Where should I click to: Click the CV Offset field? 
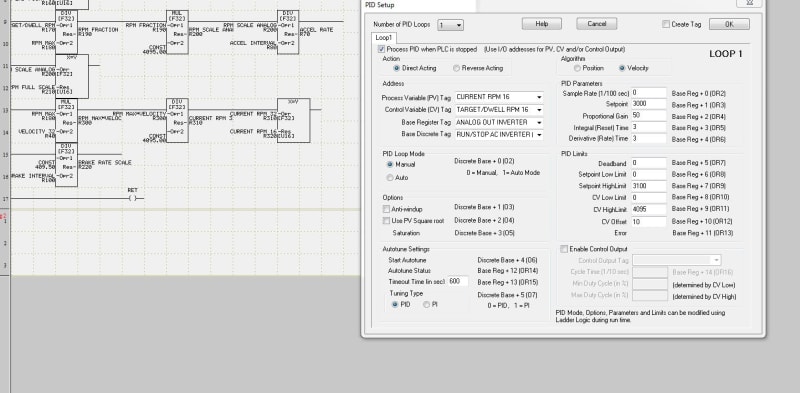pyautogui.click(x=648, y=222)
